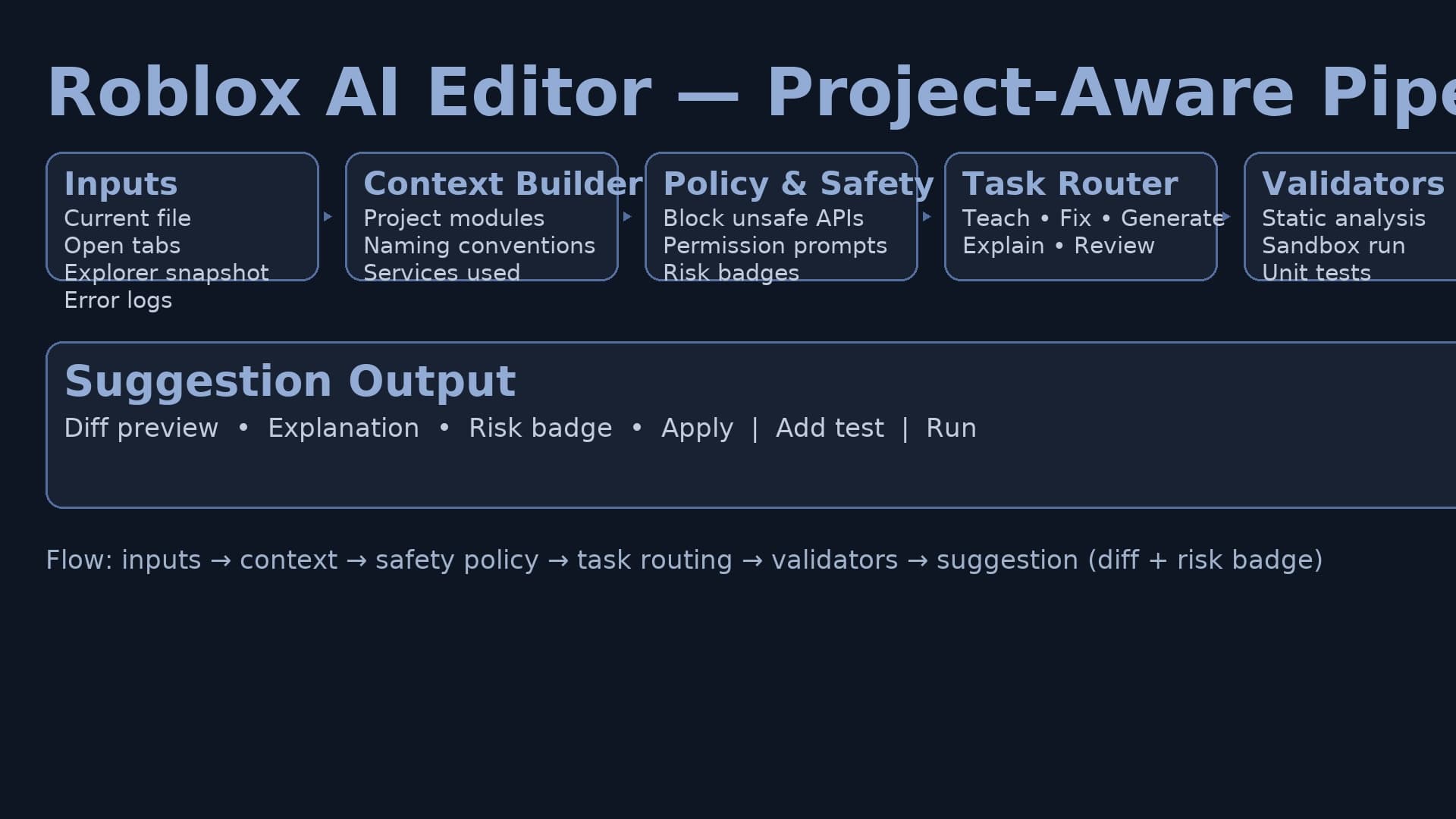Click the arrow after the Context Builder box
The image size is (1456, 819).
point(627,217)
